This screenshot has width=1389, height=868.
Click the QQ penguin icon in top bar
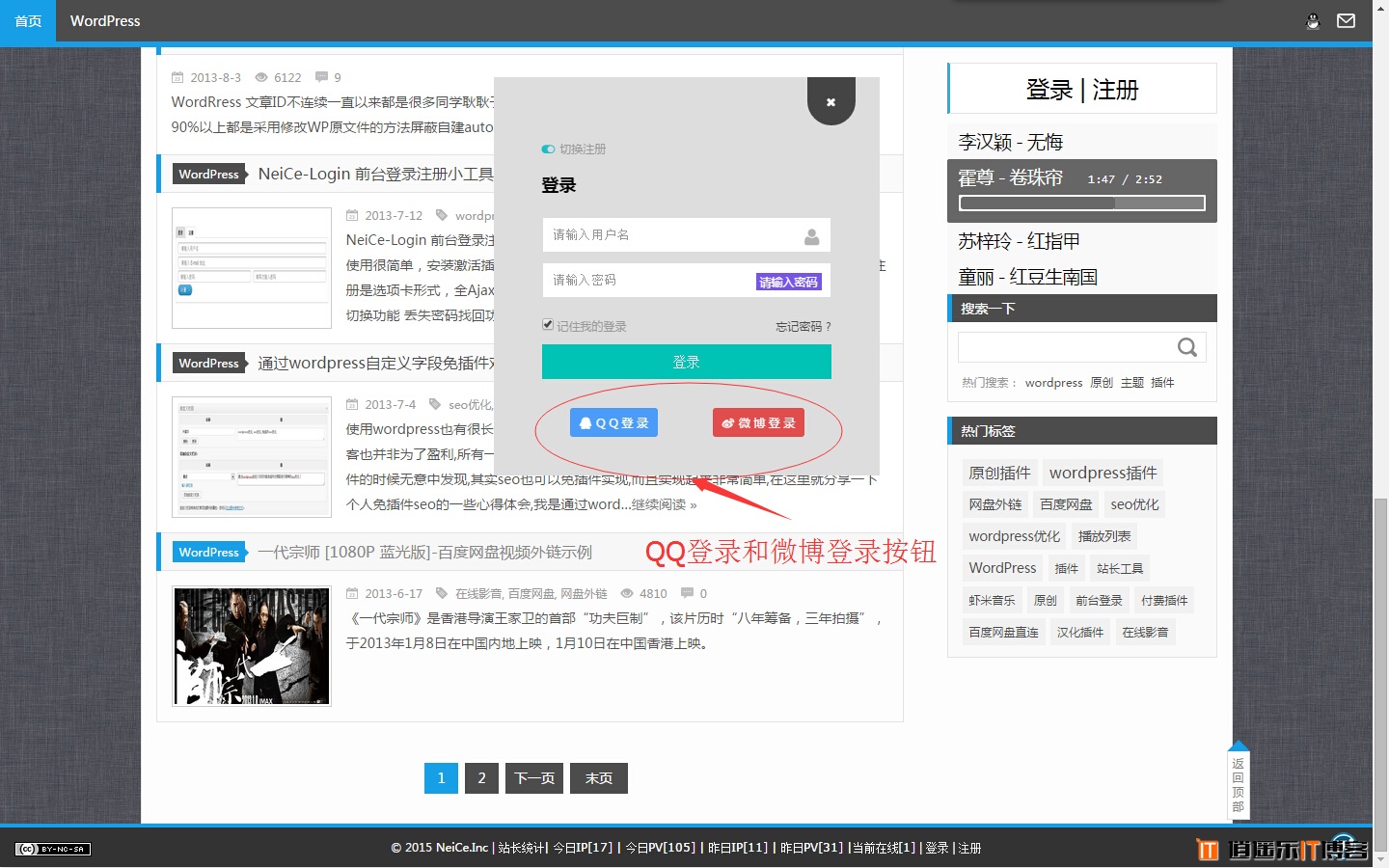click(1312, 21)
